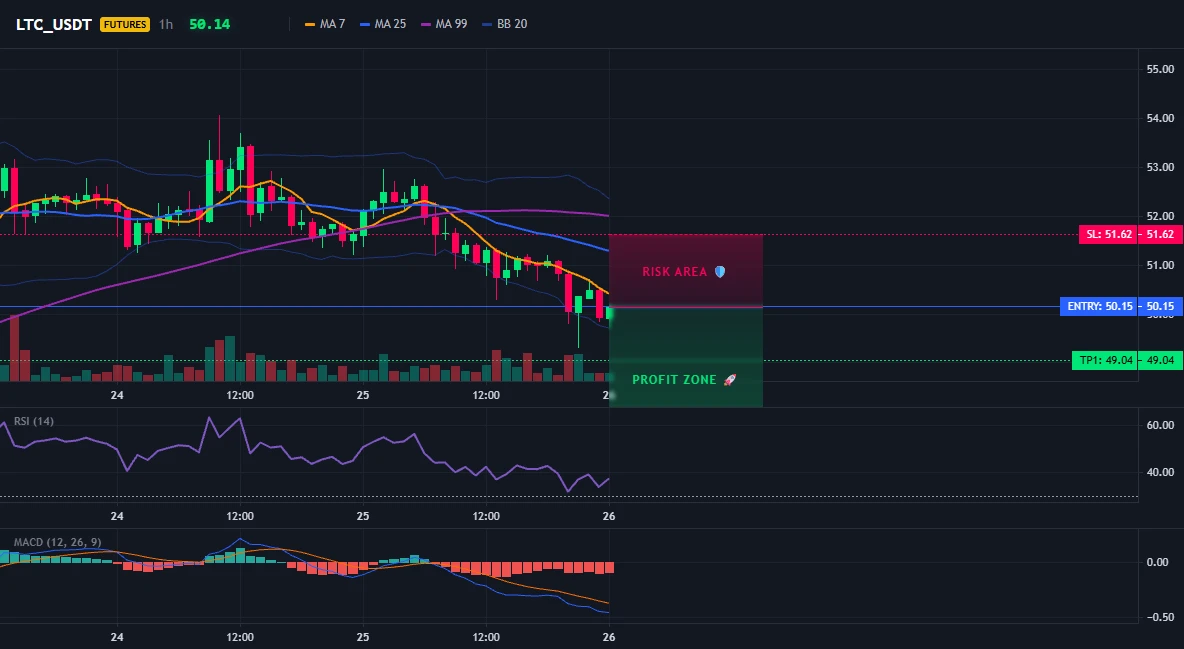Click date 24 on price chart time axis
The width and height of the screenshot is (1184, 649).
[117, 395]
